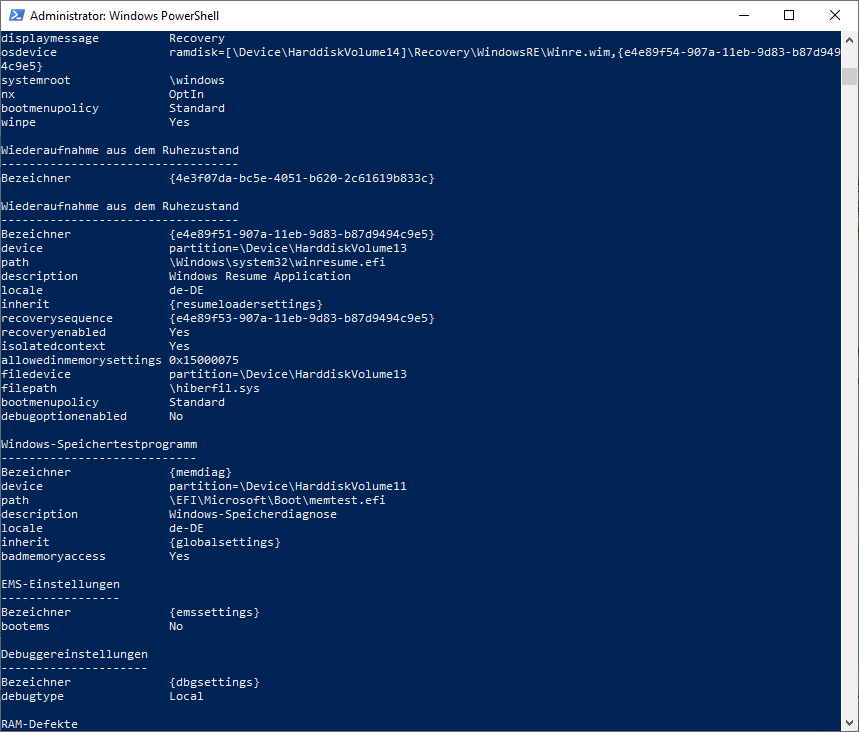Click the vertical scrollbar thumb
859x732 pixels.
pyautogui.click(x=850, y=77)
